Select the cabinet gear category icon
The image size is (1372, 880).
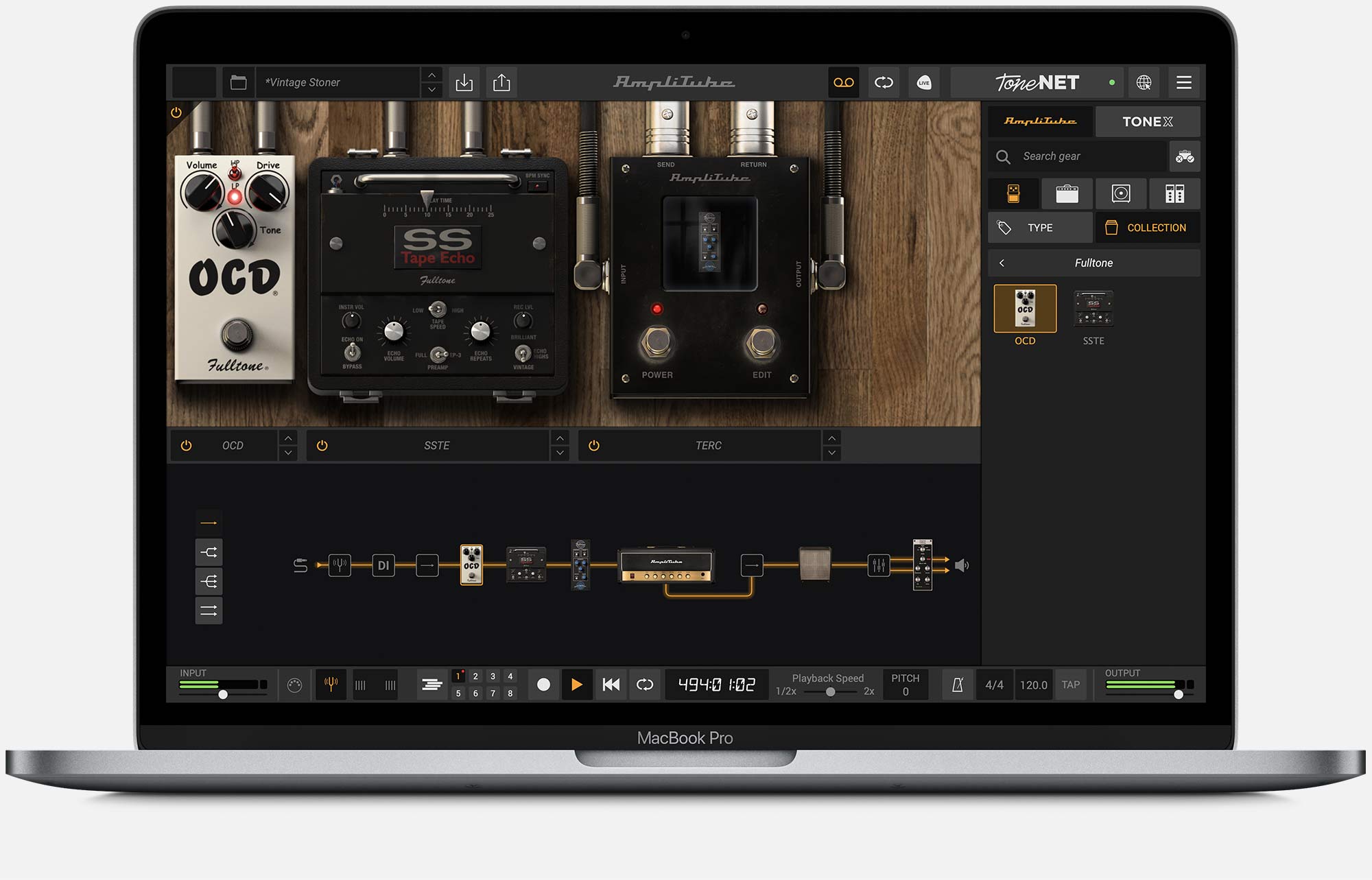[1120, 193]
